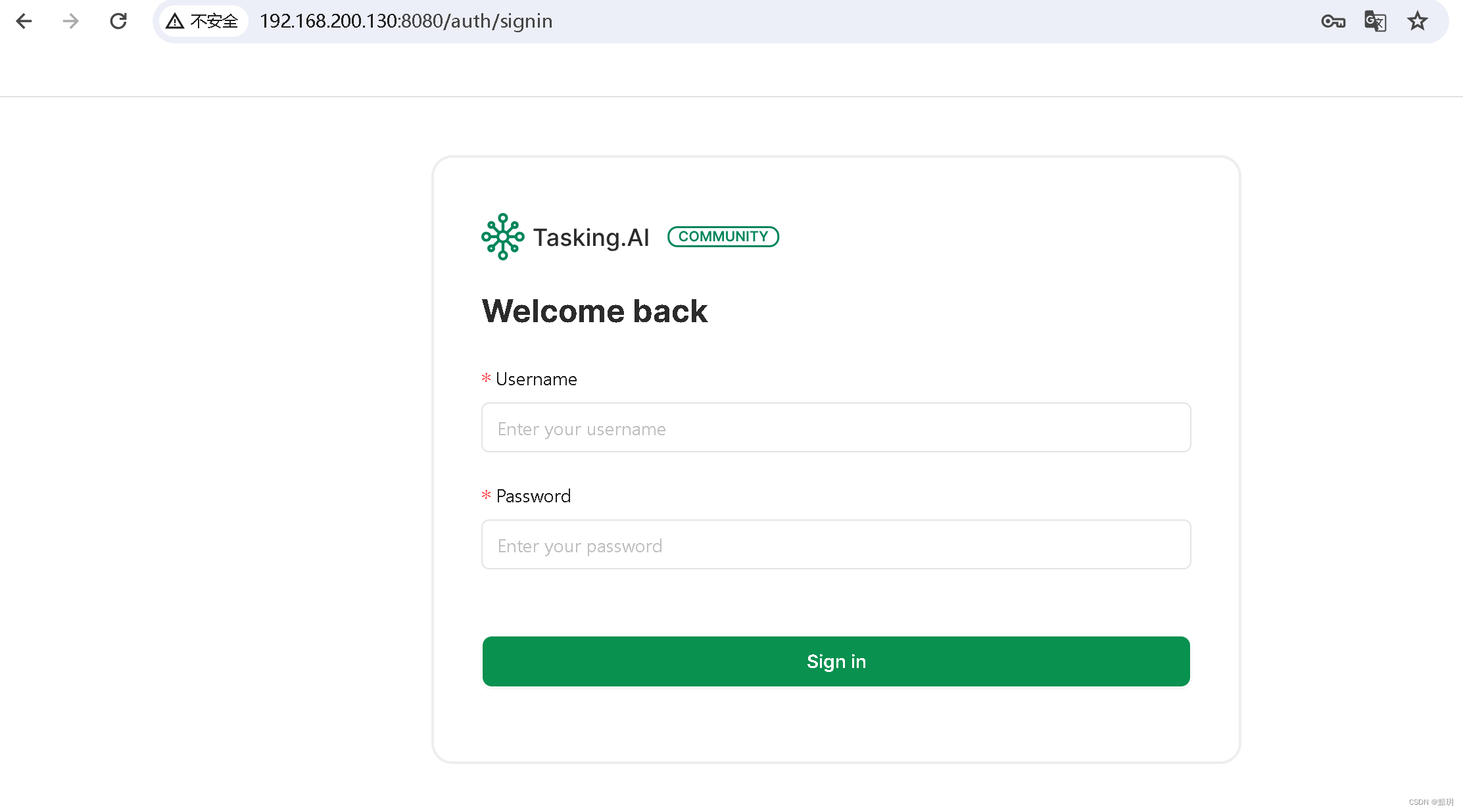This screenshot has width=1463, height=812.
Task: Click the browser forward navigation arrow
Action: (x=71, y=20)
